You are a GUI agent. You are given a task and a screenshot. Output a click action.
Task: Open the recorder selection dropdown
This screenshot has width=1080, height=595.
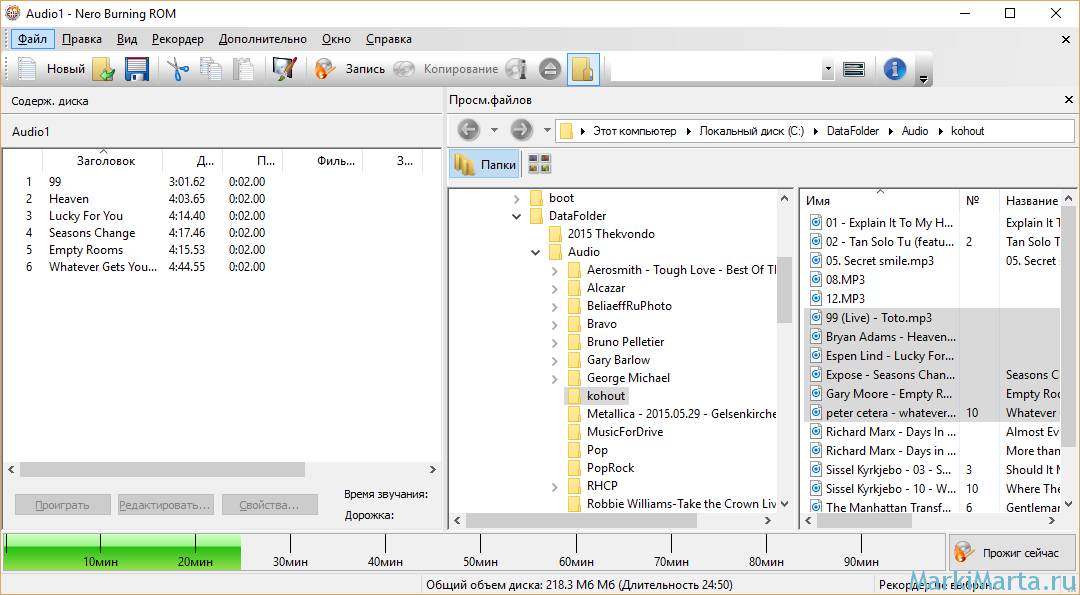828,69
